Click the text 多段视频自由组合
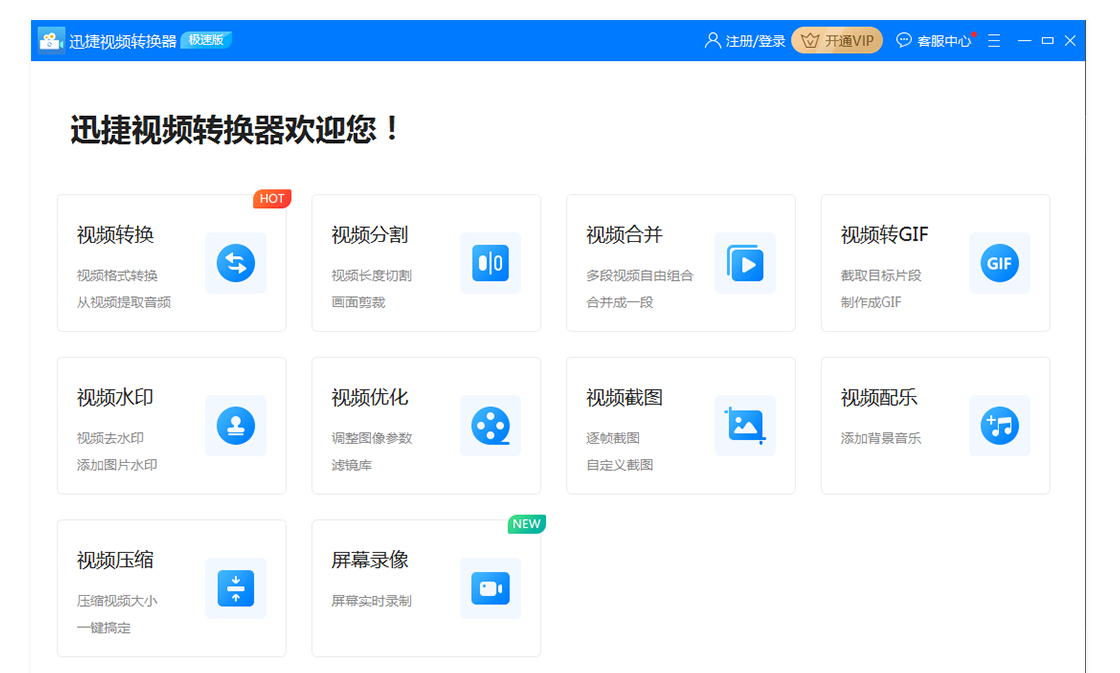 [639, 276]
